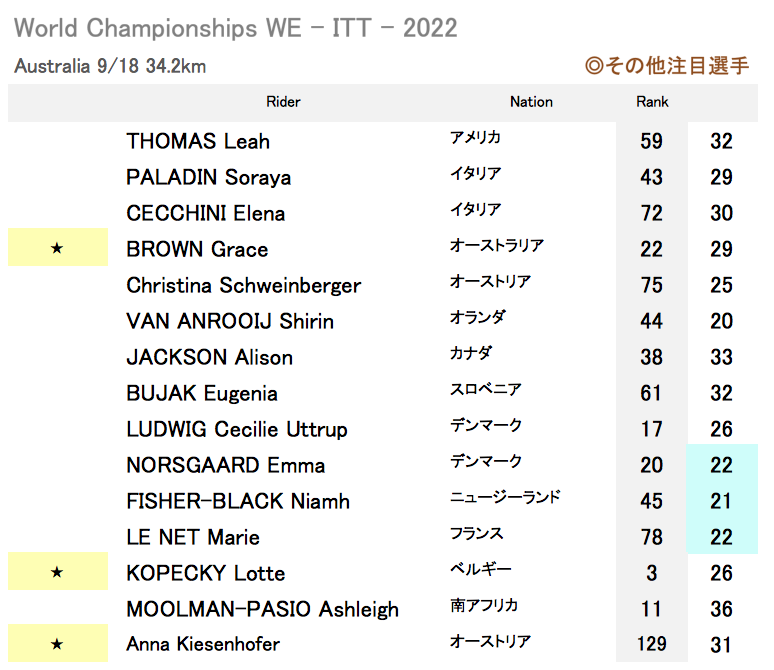Image resolution: width=774 pixels, height=670 pixels.
Task: Select the Rider column header
Action: pos(283,102)
